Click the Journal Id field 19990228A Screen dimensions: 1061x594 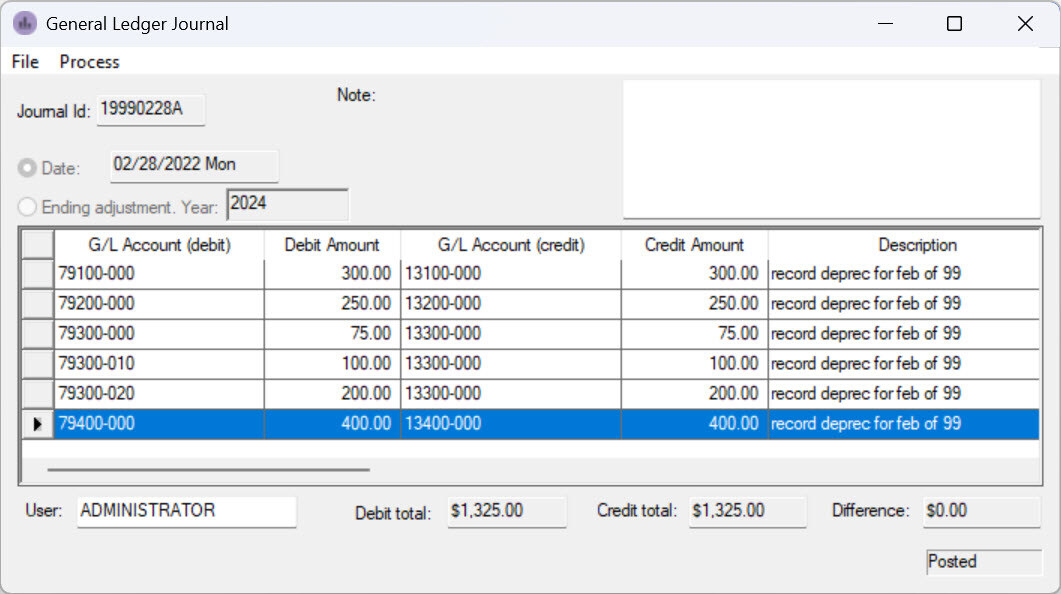(x=151, y=110)
